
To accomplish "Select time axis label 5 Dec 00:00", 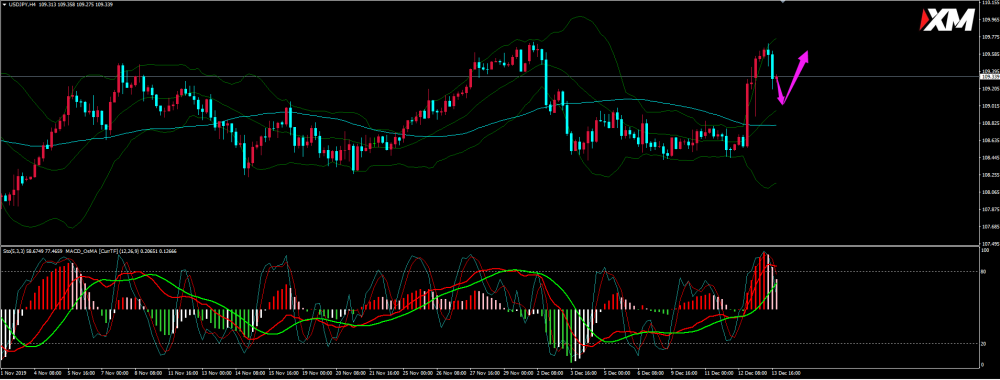I will click(x=617, y=373).
